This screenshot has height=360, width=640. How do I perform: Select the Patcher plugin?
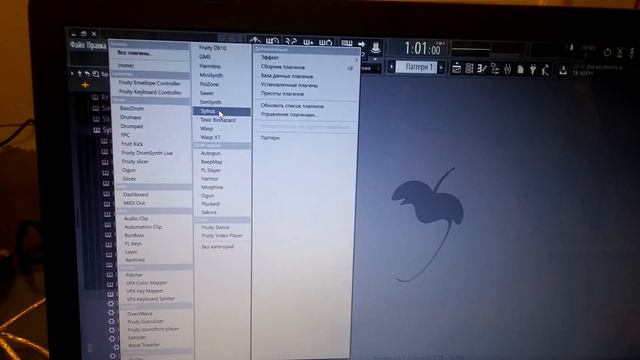(x=134, y=275)
